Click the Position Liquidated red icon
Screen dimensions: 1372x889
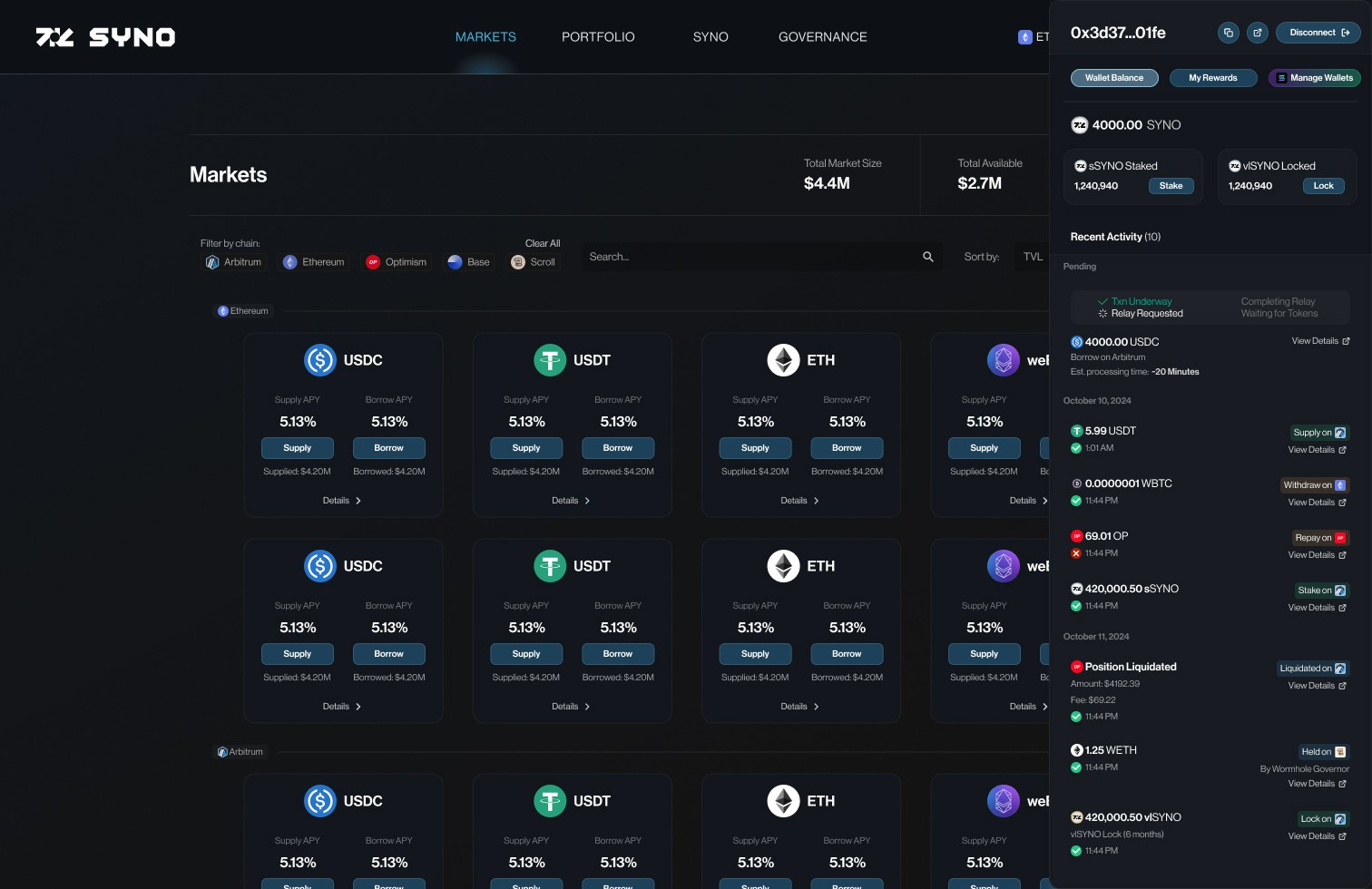tap(1076, 667)
